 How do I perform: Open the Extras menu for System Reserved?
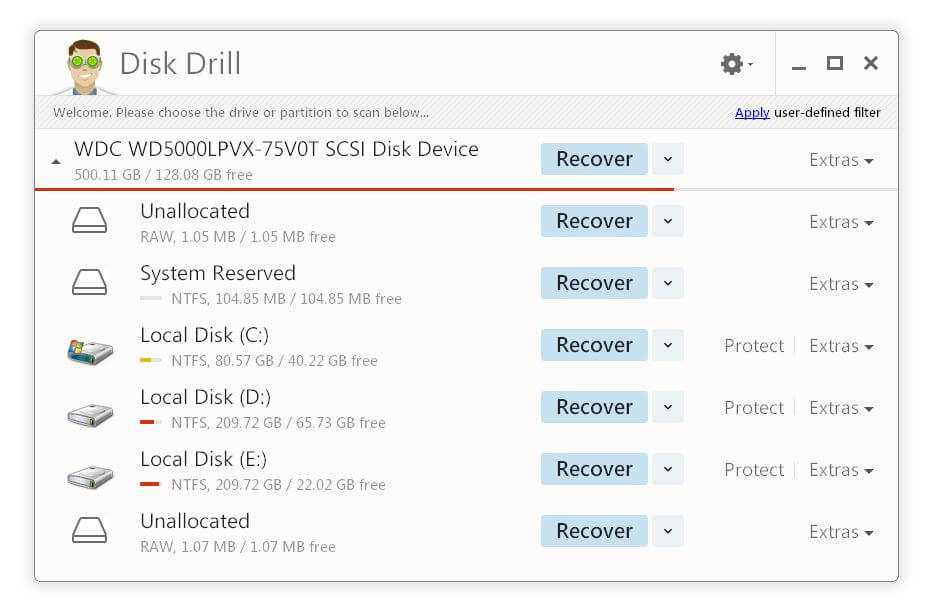(x=841, y=283)
